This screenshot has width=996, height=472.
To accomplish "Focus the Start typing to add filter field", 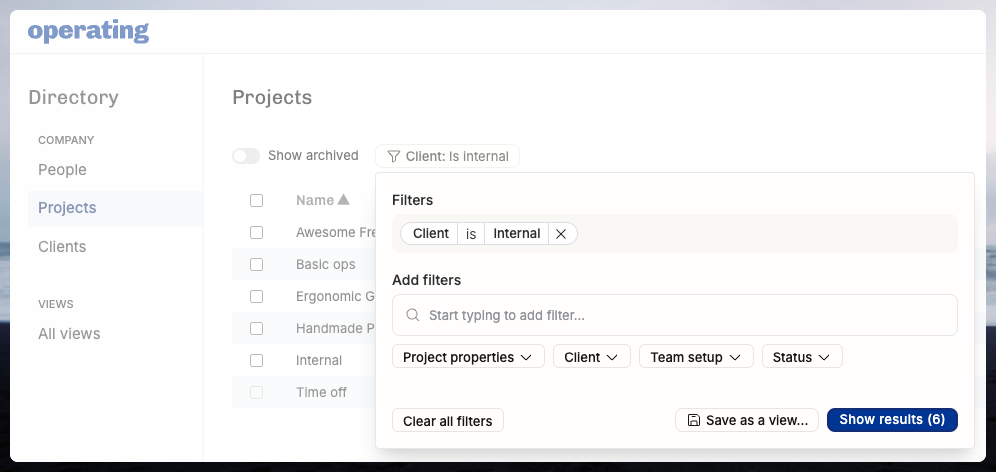I will (680, 315).
